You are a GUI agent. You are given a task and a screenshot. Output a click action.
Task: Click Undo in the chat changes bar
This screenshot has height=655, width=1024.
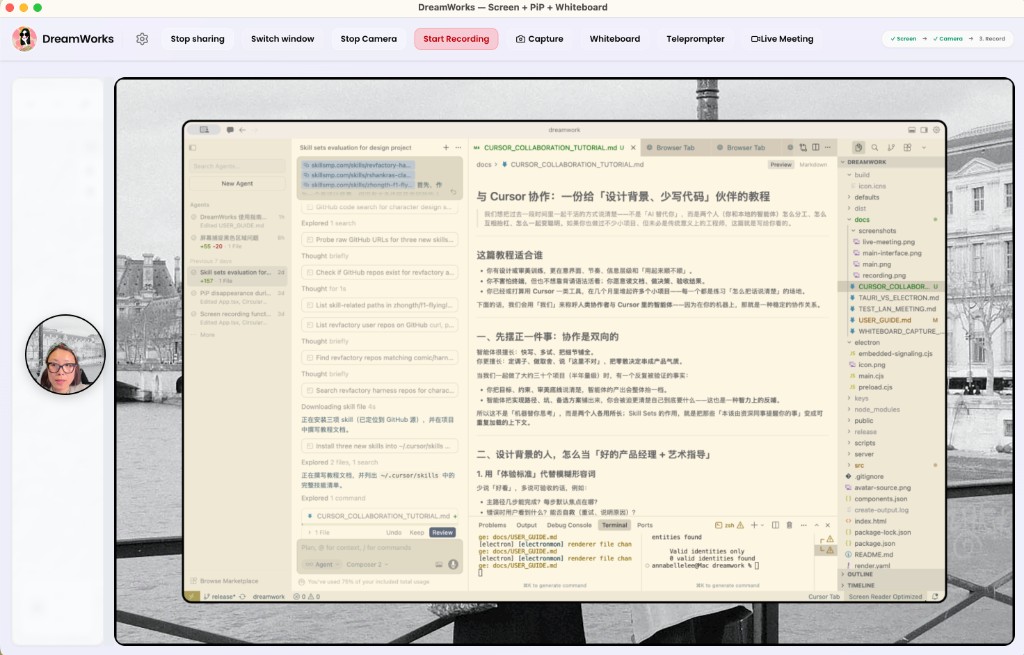tap(394, 532)
